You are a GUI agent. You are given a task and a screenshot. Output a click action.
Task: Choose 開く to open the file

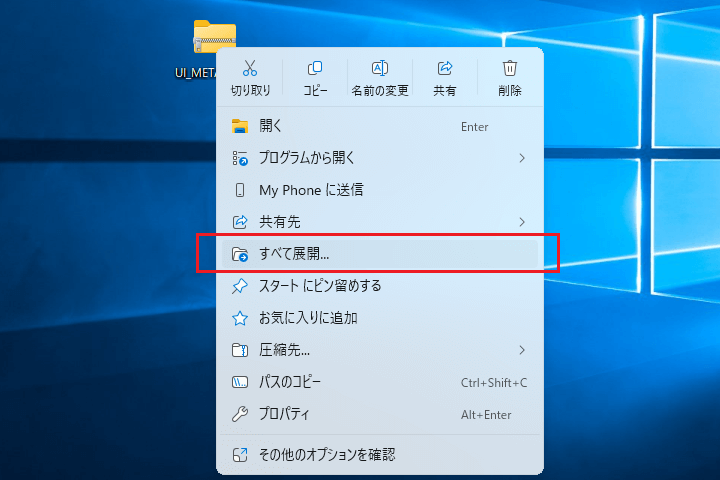(271, 126)
